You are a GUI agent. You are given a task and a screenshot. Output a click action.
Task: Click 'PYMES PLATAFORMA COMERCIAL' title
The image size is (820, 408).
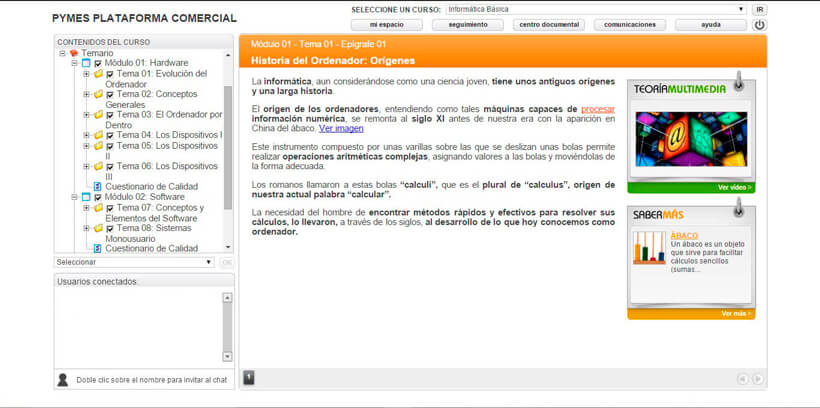[144, 18]
